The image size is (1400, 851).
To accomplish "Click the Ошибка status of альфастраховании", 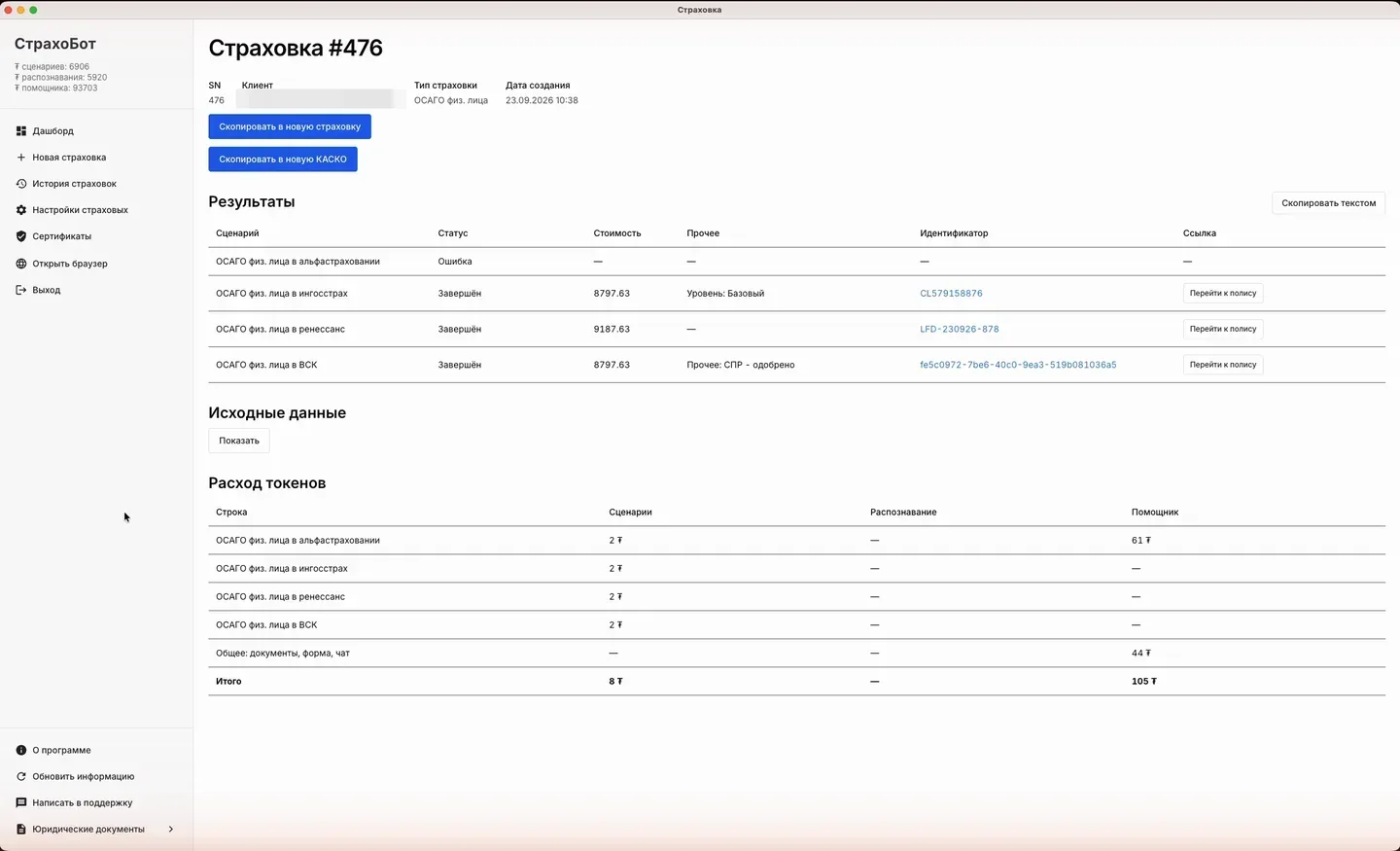I will pyautogui.click(x=455, y=262).
